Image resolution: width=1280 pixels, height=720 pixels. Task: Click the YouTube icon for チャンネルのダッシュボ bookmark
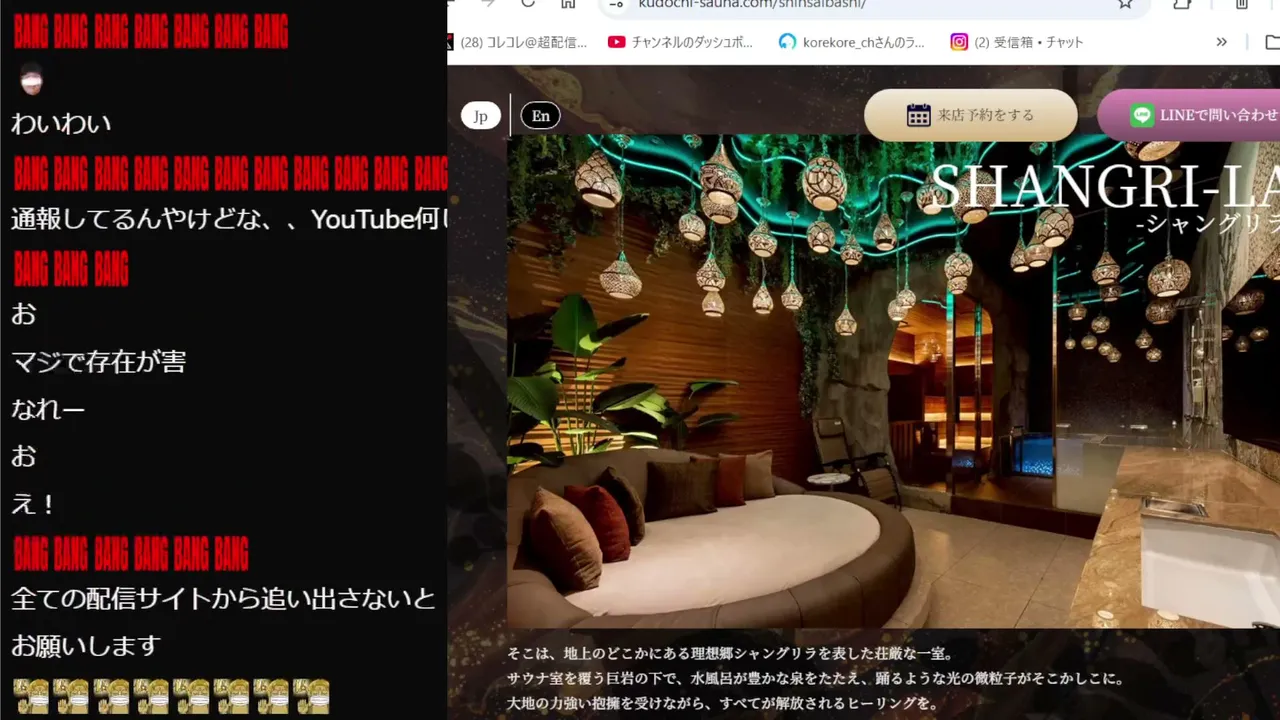click(x=616, y=42)
